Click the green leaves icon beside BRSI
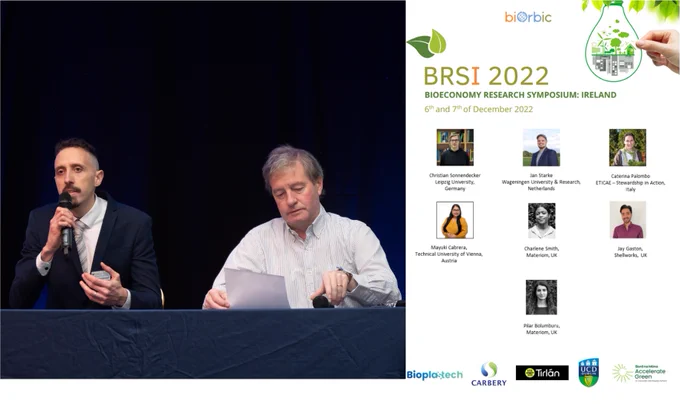Screen dimensions: 680x404 [x=427, y=43]
